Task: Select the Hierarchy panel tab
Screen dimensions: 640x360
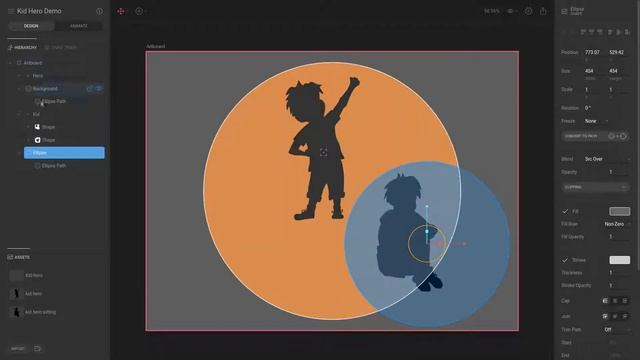Action: [x=22, y=47]
